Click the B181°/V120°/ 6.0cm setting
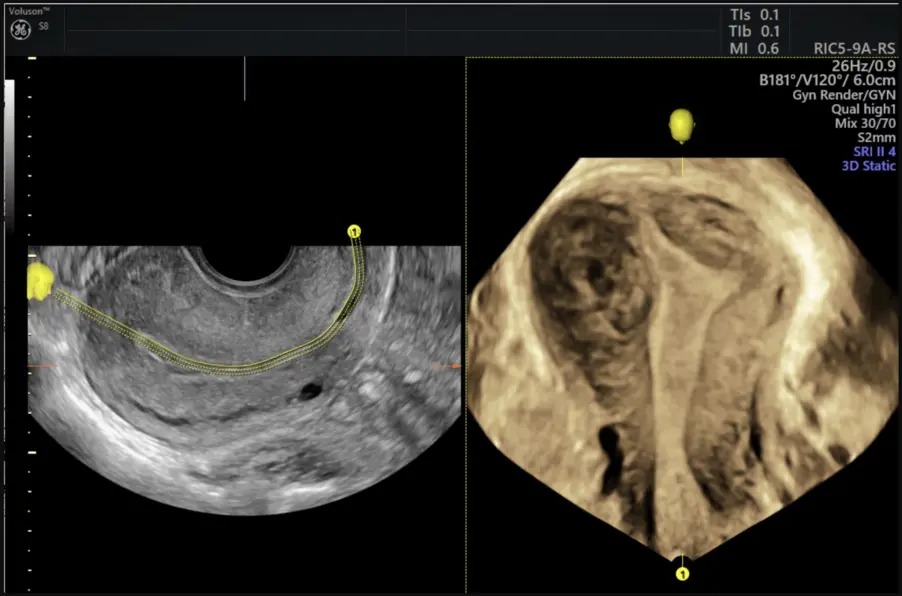Image resolution: width=902 pixels, height=596 pixels. (827, 80)
